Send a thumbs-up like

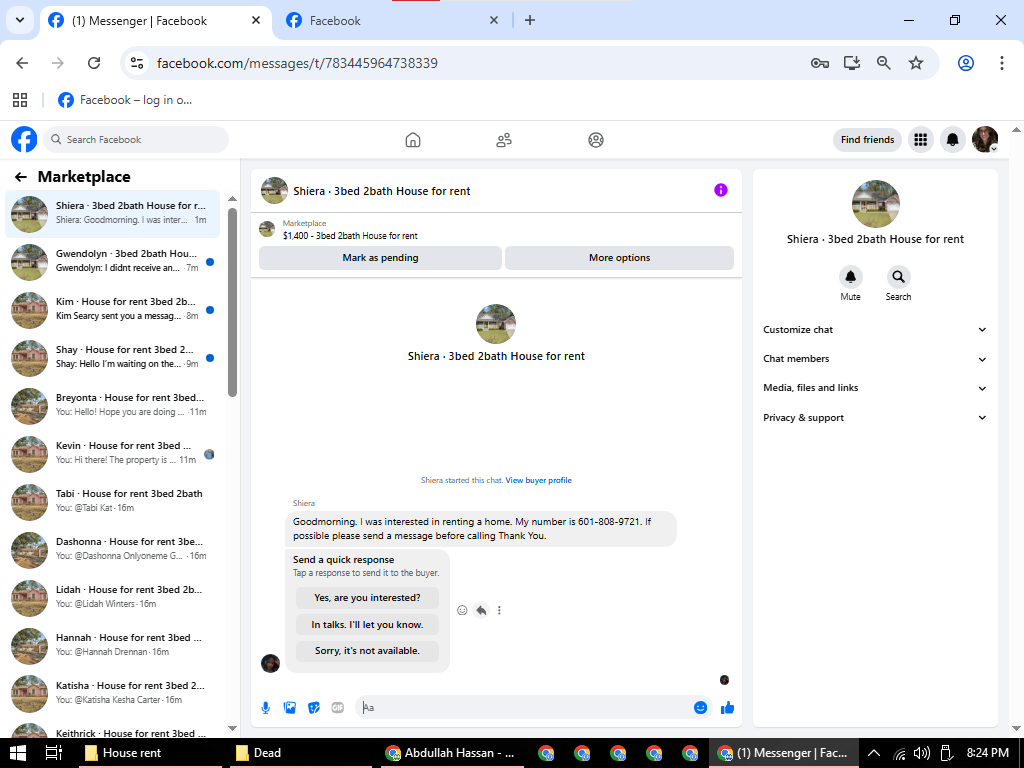(728, 708)
